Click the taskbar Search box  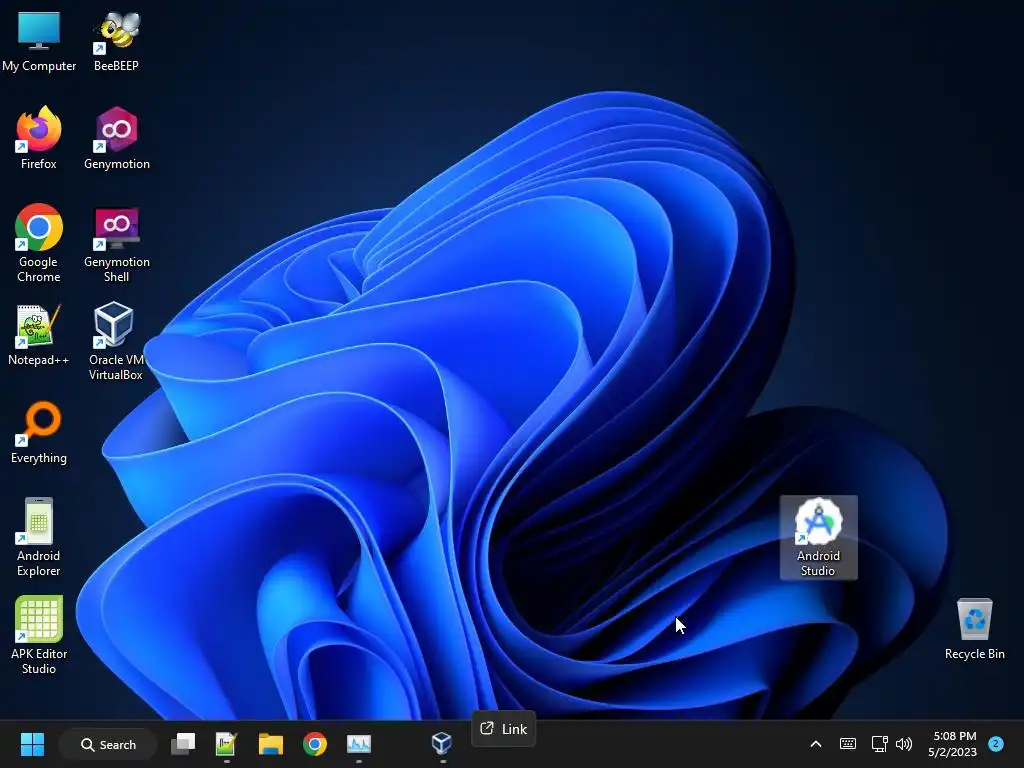pos(108,744)
